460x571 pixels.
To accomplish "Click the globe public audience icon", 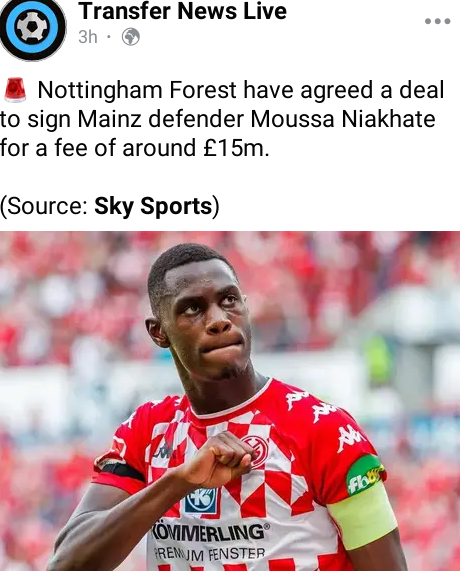I will 130,37.
